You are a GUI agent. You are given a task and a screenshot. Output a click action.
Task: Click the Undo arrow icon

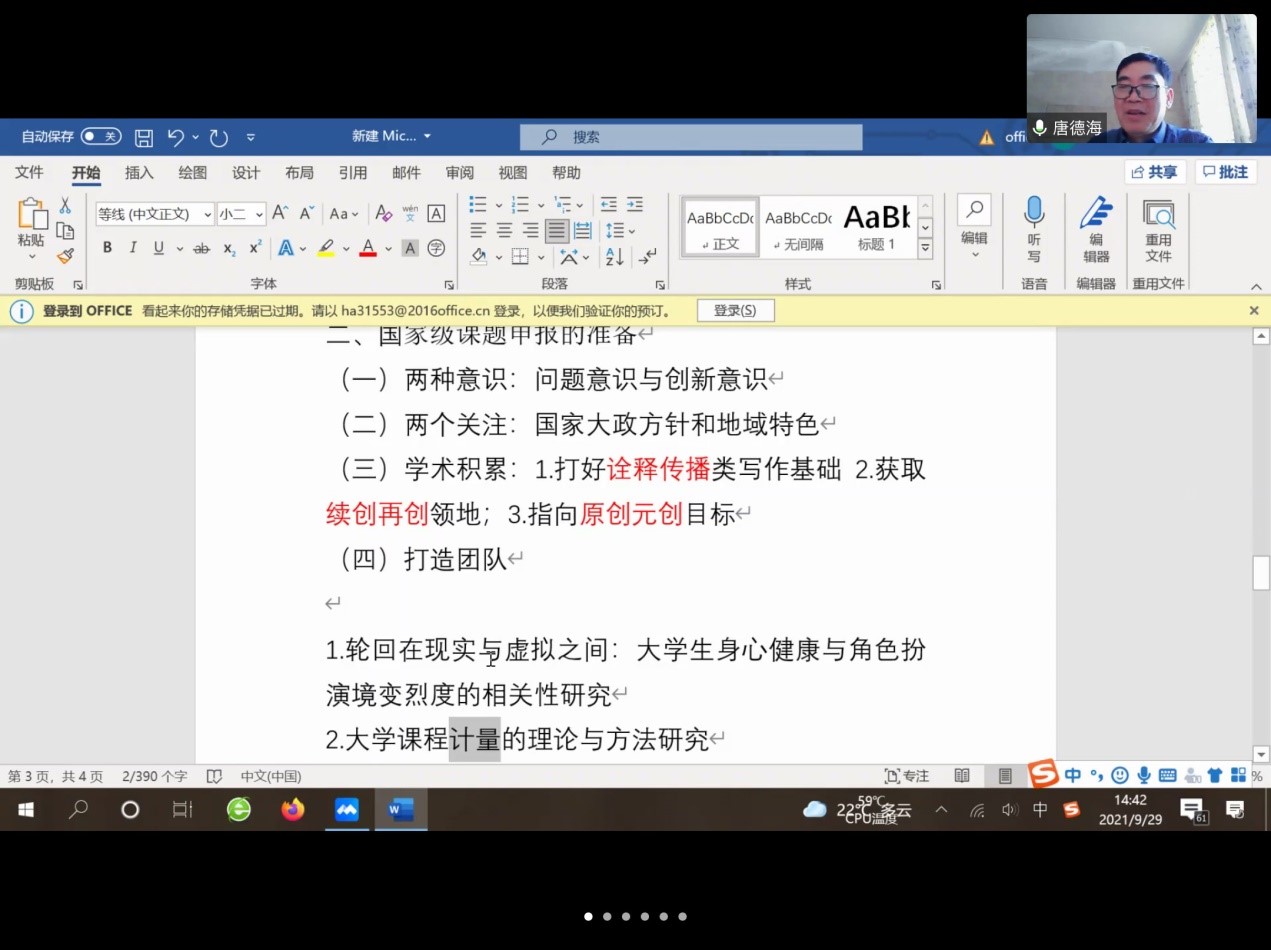click(x=176, y=137)
